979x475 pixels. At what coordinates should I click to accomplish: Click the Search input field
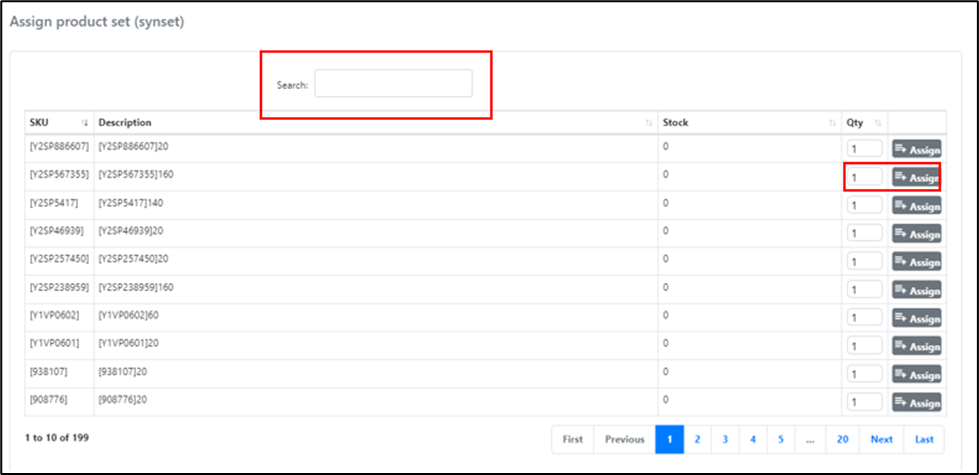[x=393, y=84]
